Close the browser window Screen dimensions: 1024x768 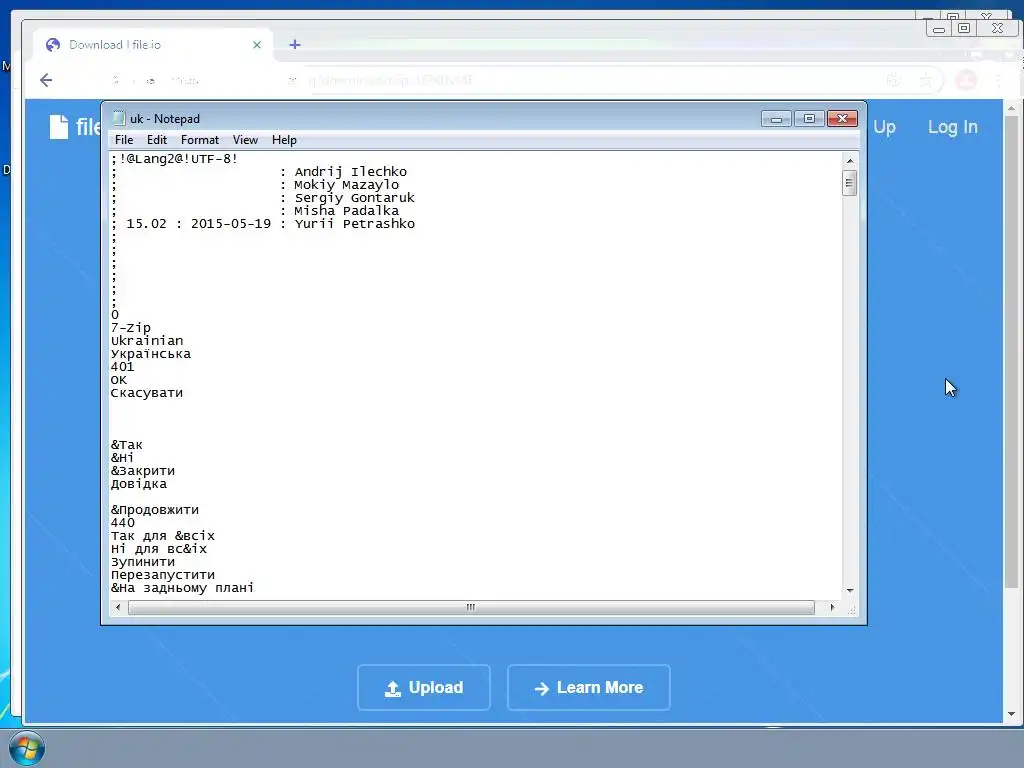click(x=997, y=28)
